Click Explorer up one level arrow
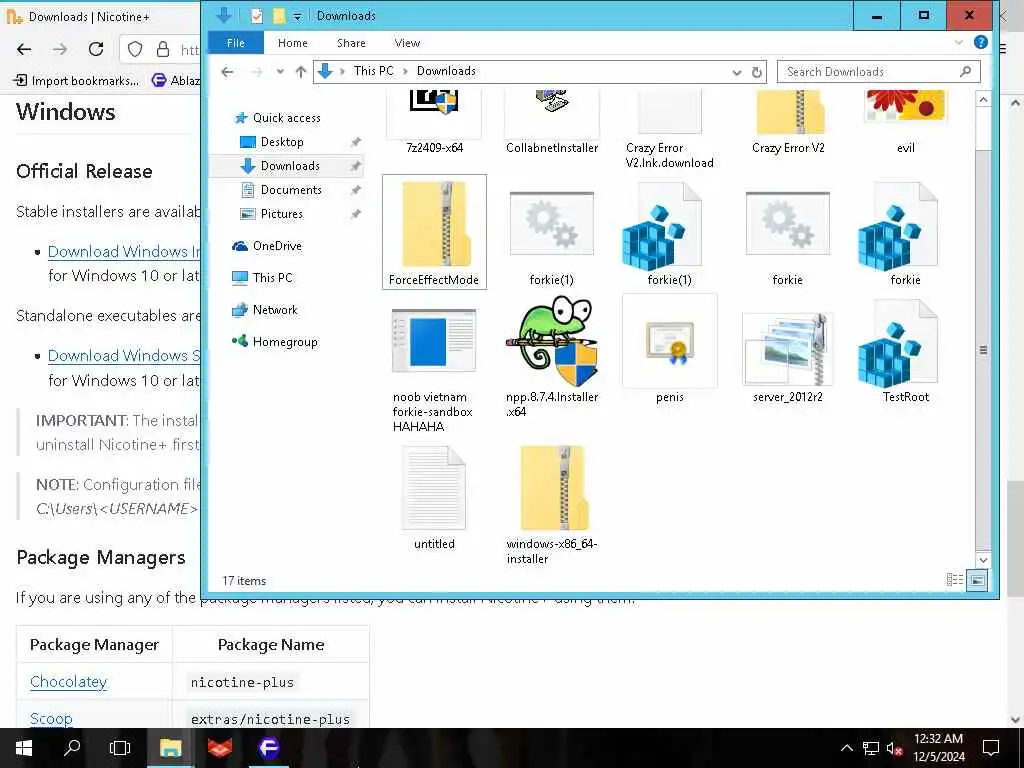Viewport: 1024px width, 768px height. click(x=300, y=72)
